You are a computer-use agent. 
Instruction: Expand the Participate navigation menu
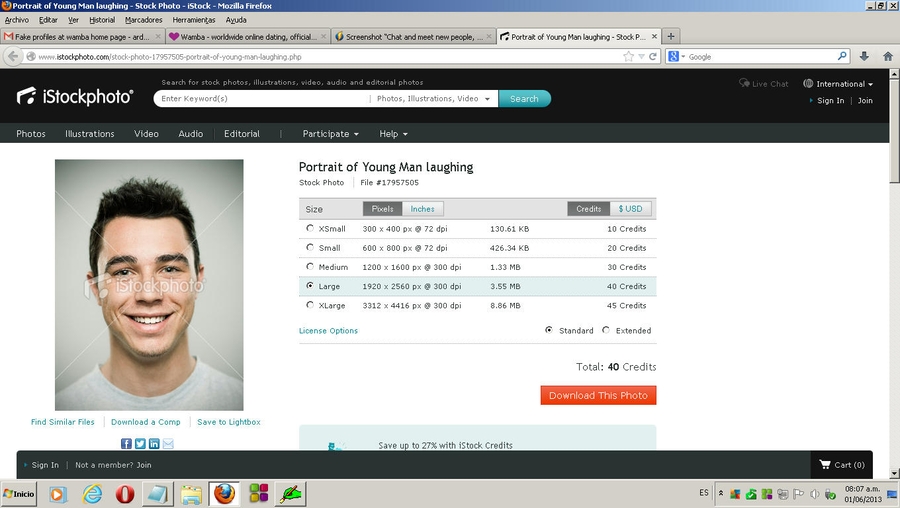(331, 134)
